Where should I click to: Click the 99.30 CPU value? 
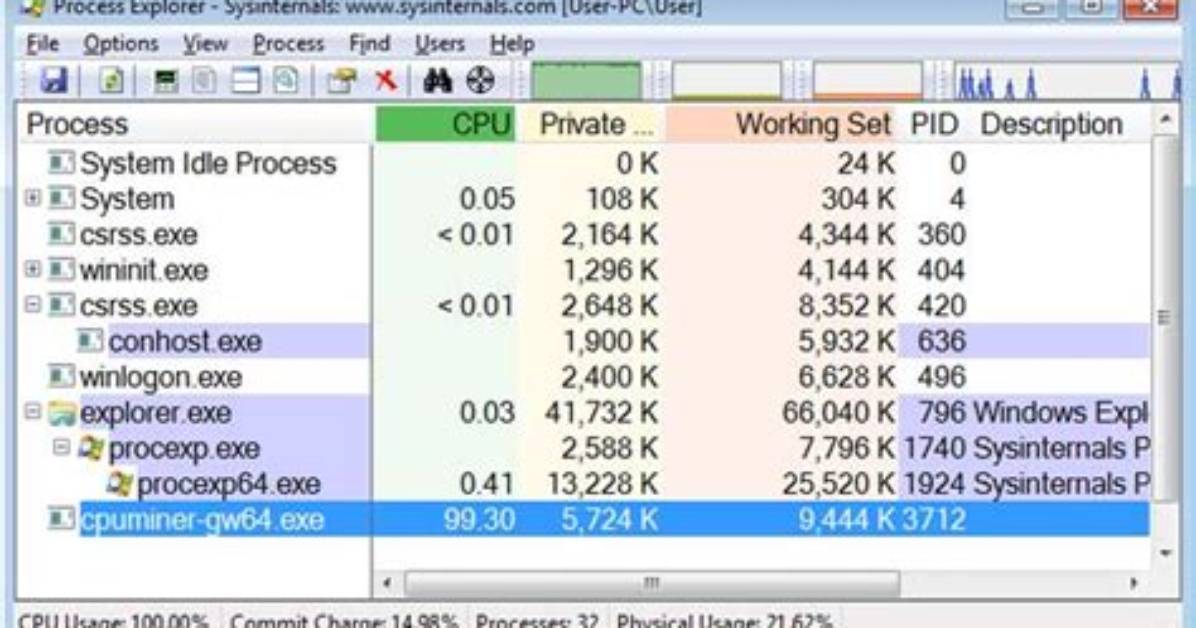coord(478,520)
